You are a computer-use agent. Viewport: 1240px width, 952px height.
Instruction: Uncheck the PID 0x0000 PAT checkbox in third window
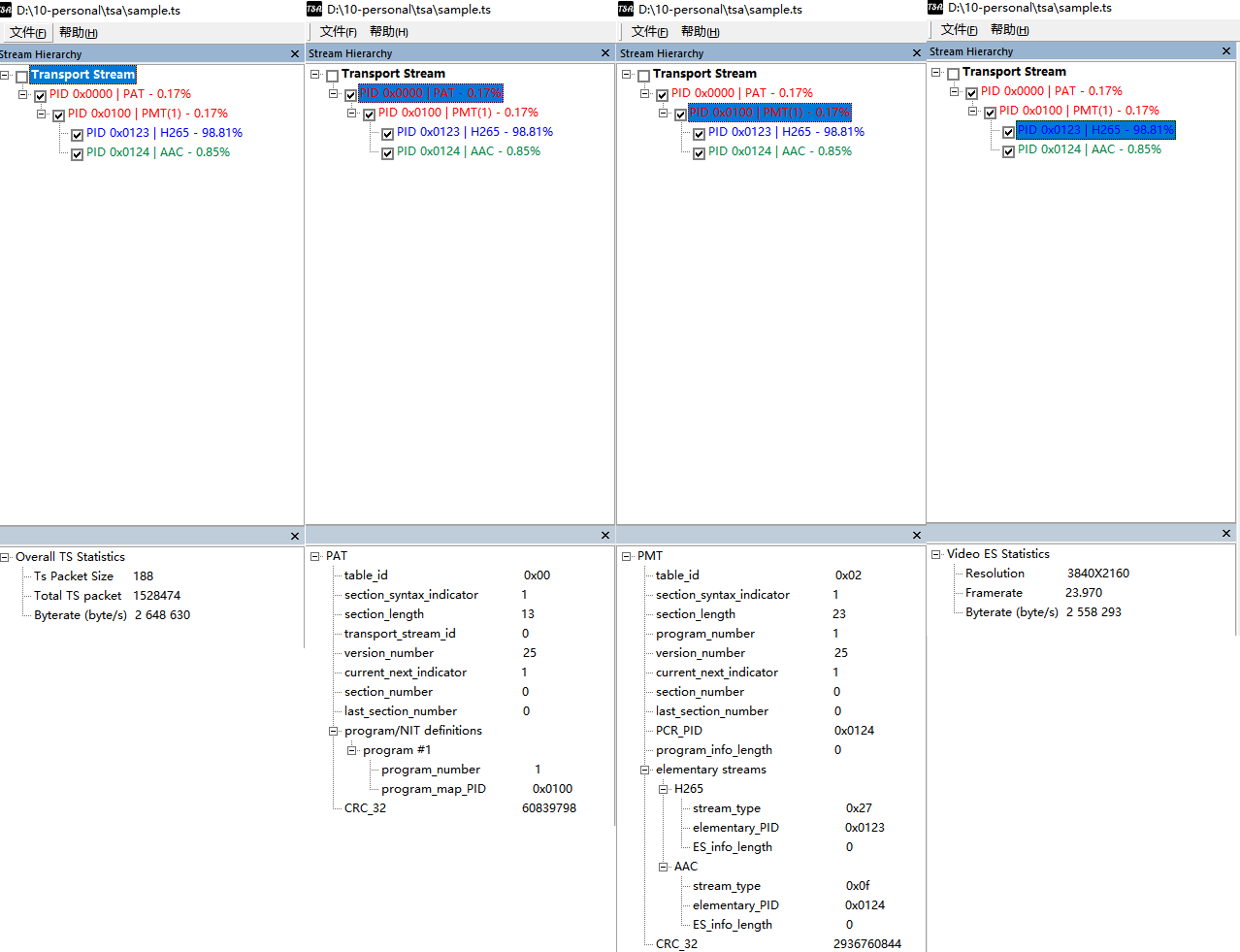point(661,93)
